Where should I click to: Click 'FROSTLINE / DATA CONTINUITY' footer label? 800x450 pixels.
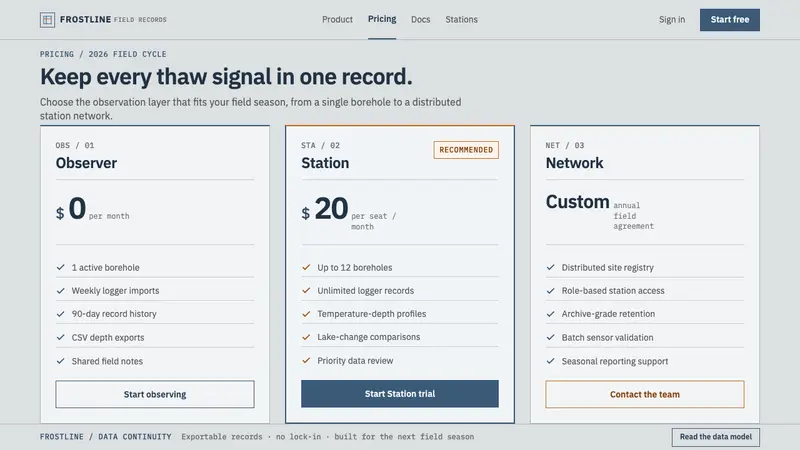[x=106, y=437]
